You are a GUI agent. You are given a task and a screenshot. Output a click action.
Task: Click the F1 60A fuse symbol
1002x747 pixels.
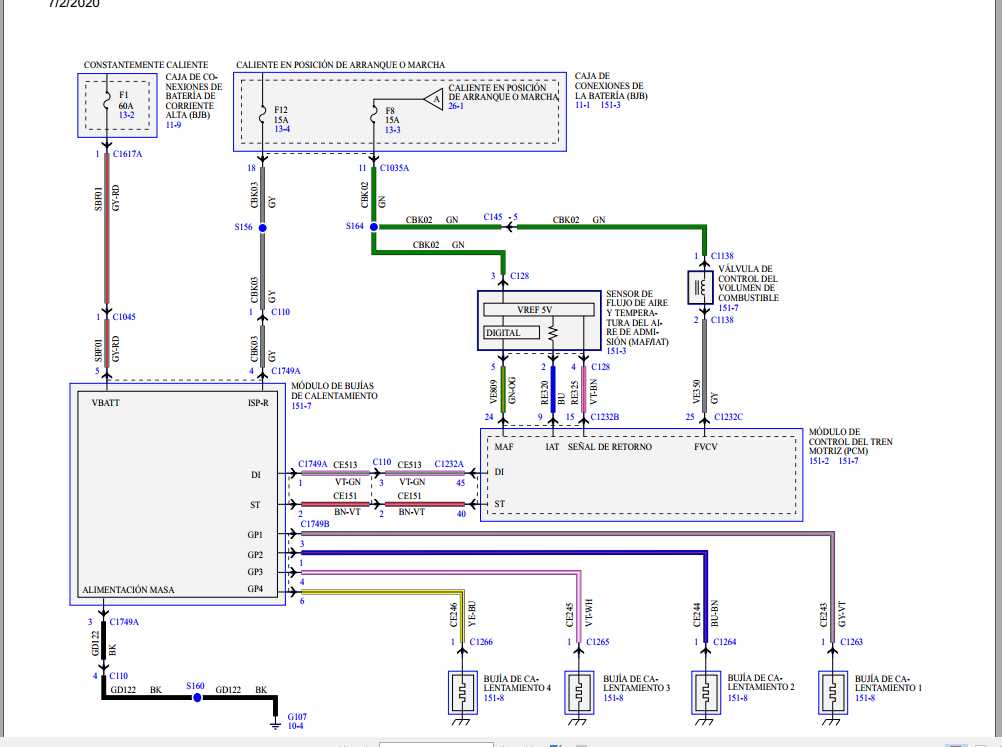[107, 100]
